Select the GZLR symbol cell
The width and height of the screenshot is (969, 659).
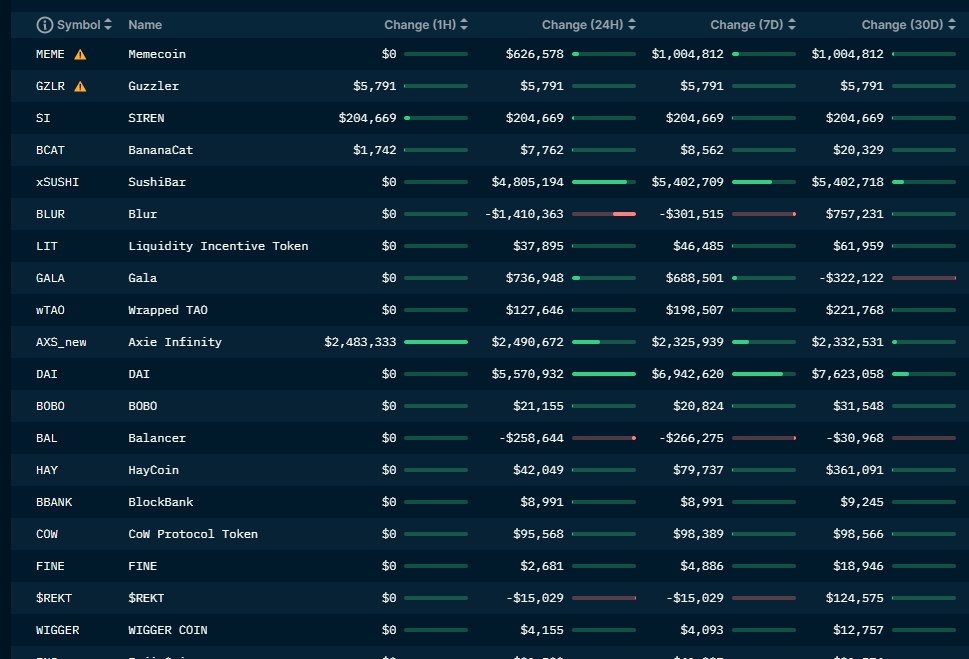tap(50, 86)
